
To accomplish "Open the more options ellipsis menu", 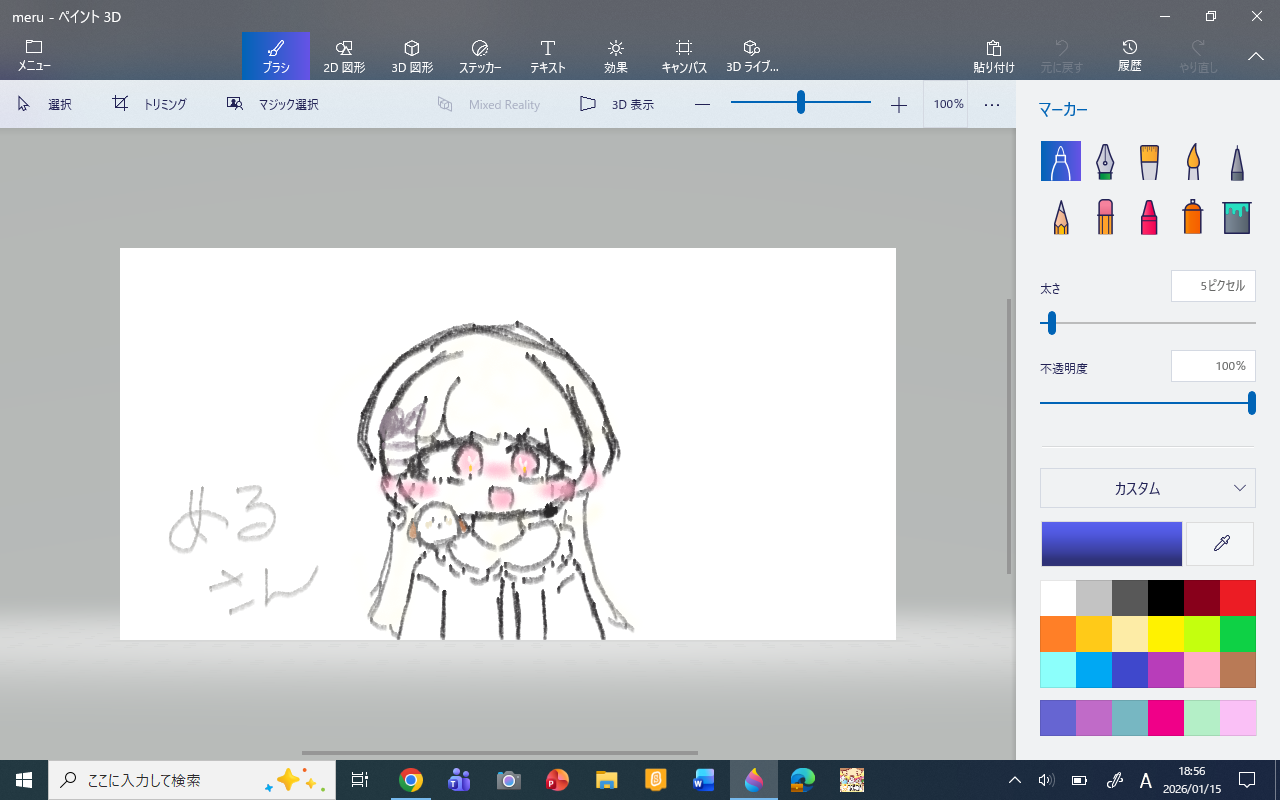I will point(992,104).
